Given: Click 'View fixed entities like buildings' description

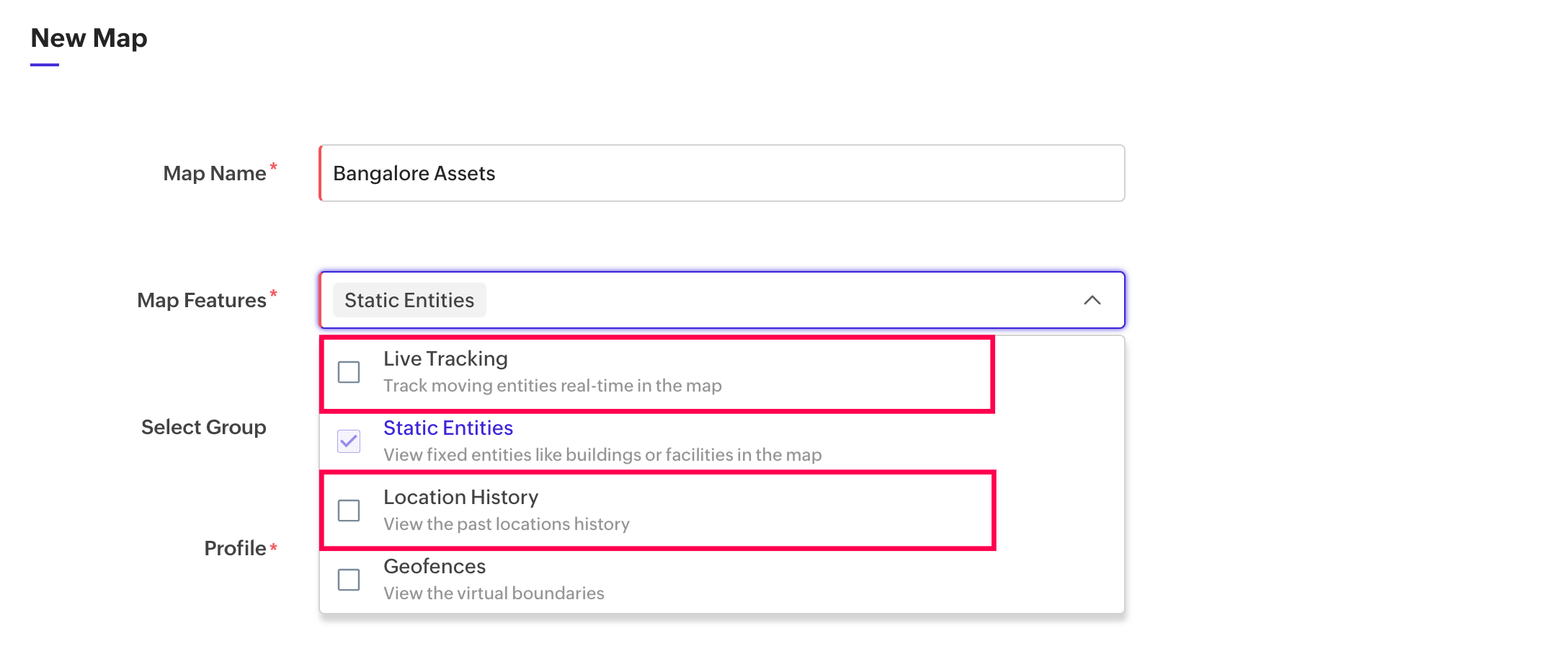Looking at the screenshot, I should (602, 455).
